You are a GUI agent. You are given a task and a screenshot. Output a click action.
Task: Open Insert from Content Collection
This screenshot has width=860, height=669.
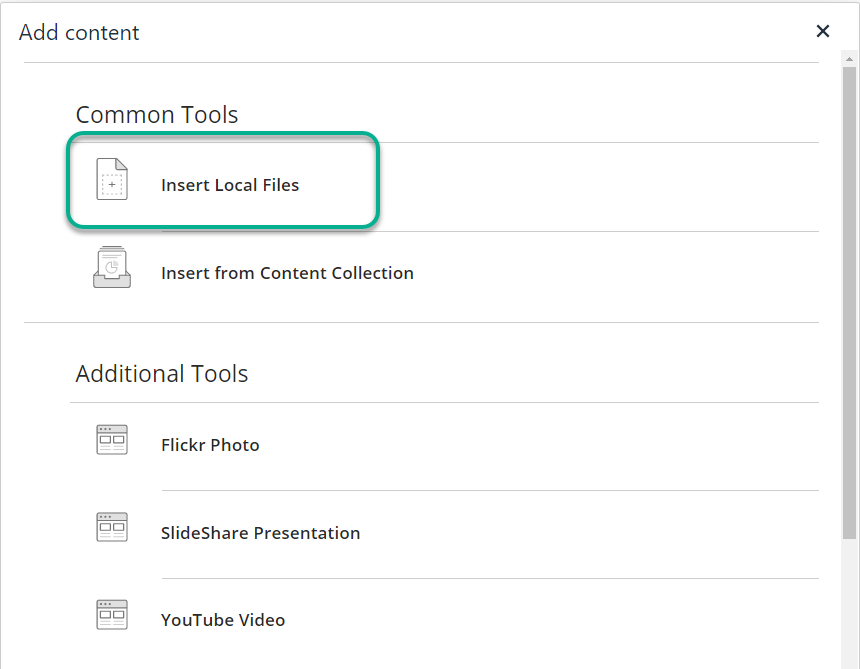287,273
